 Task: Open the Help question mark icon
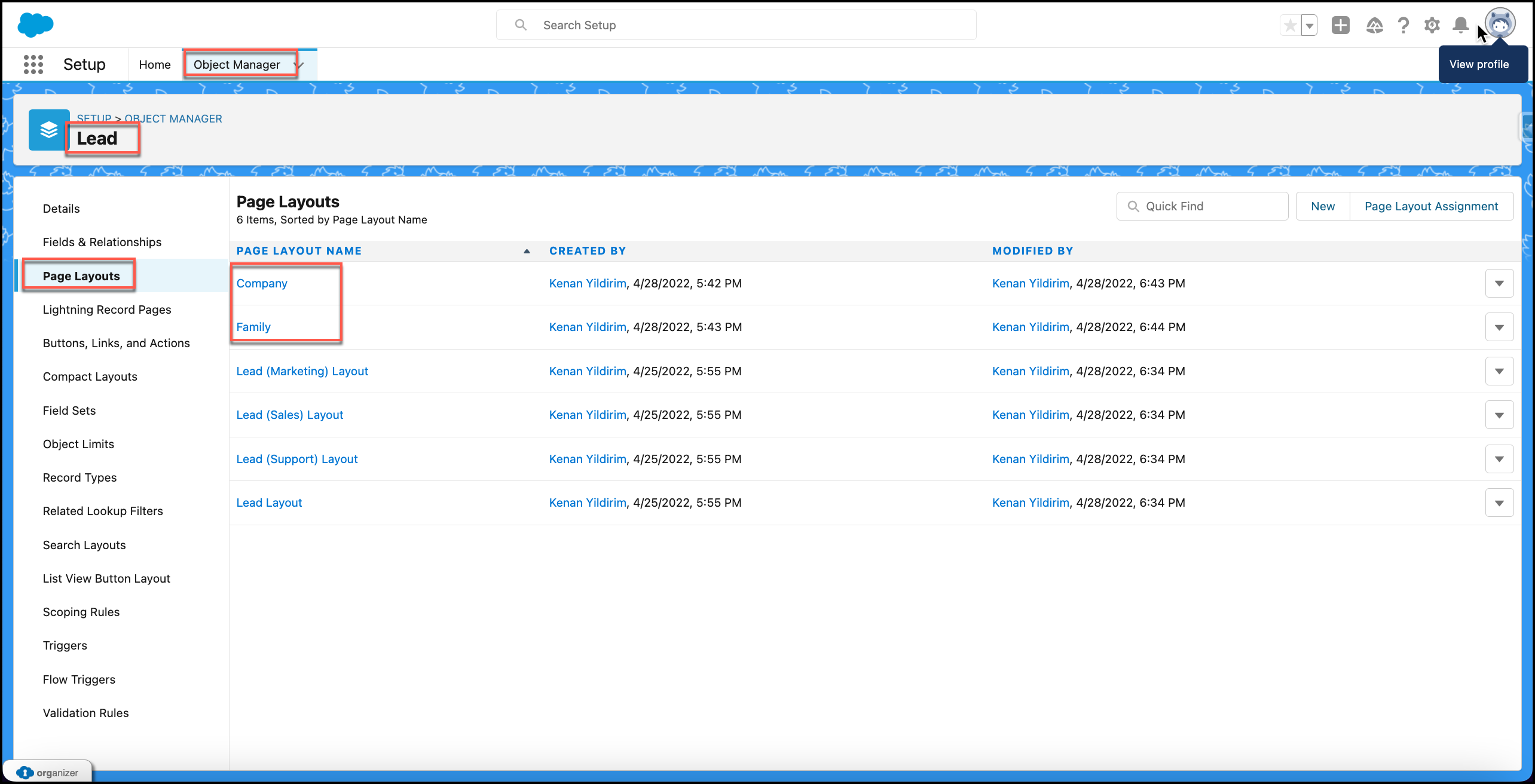[x=1403, y=25]
